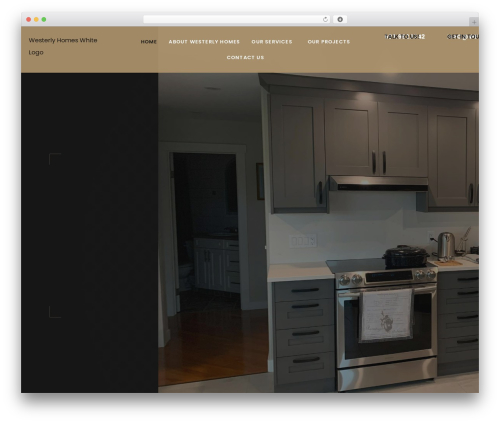The height and width of the screenshot is (423, 500).
Task: Click the Westerly Homes White Logo link
Action: point(63,46)
